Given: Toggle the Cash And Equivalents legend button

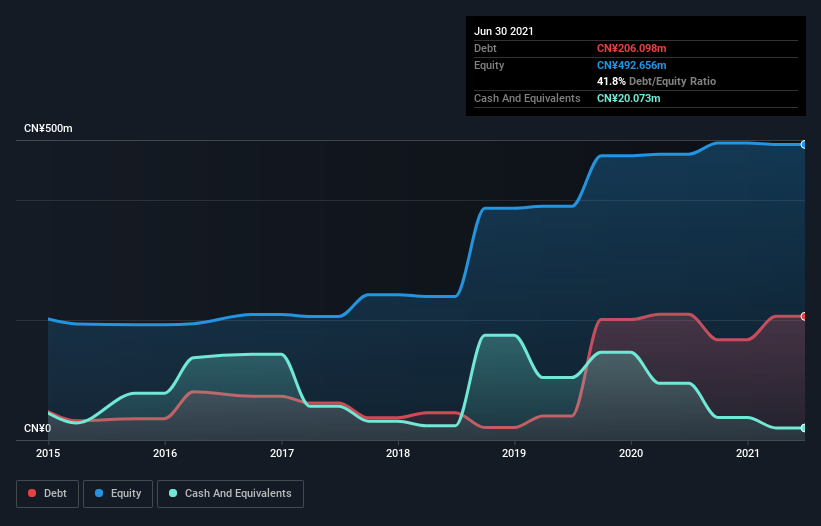Looking at the screenshot, I should tap(230, 494).
